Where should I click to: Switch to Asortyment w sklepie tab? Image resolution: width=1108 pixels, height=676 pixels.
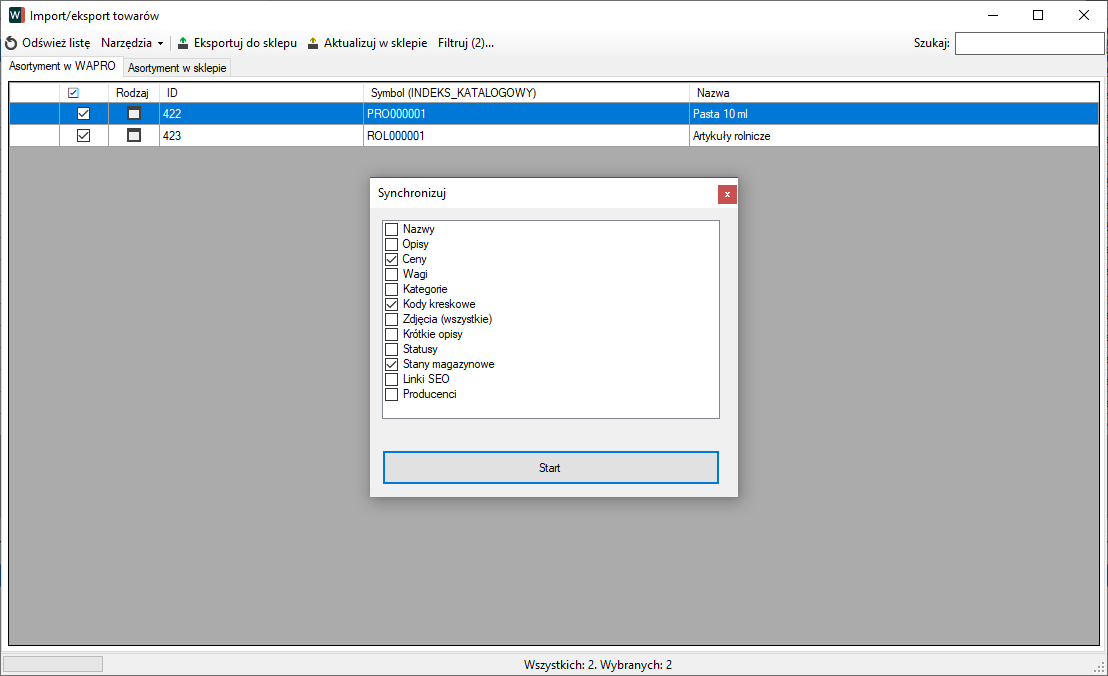click(178, 68)
